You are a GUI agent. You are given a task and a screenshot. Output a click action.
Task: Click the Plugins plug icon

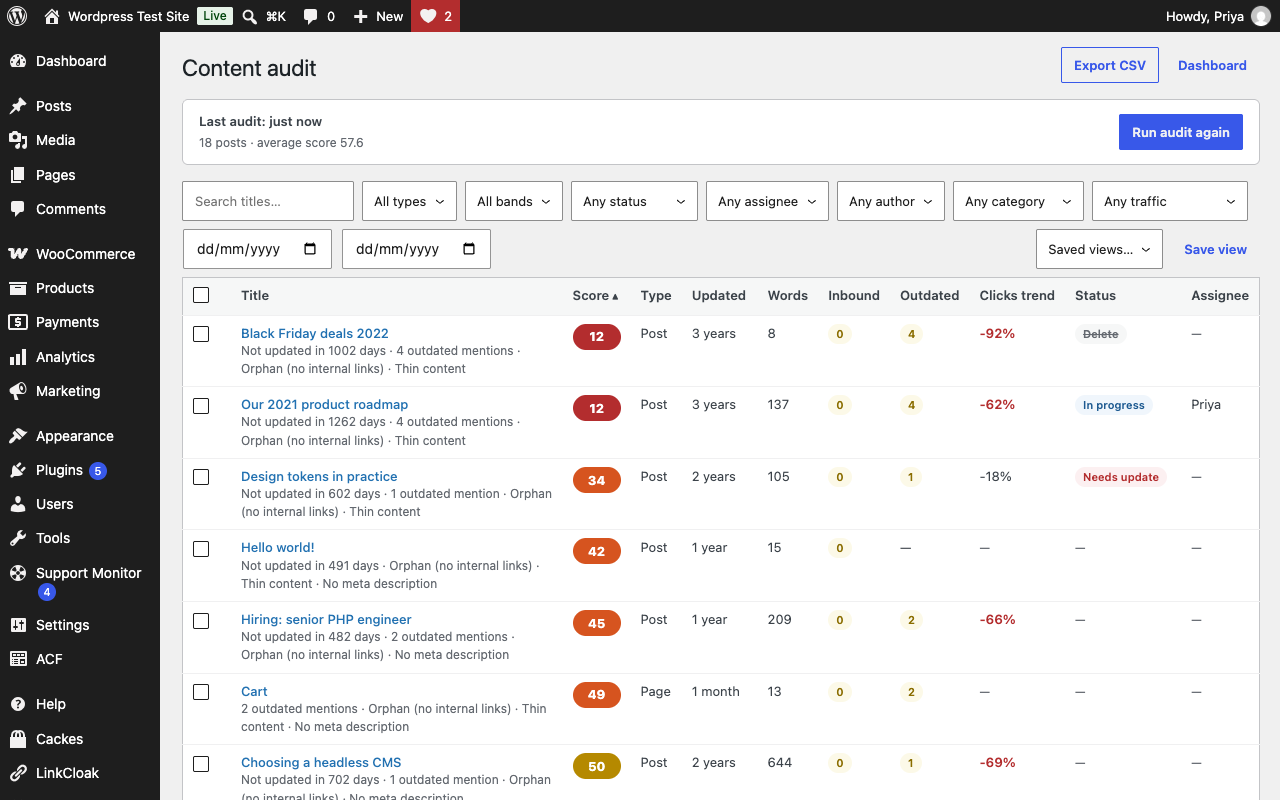coord(18,470)
